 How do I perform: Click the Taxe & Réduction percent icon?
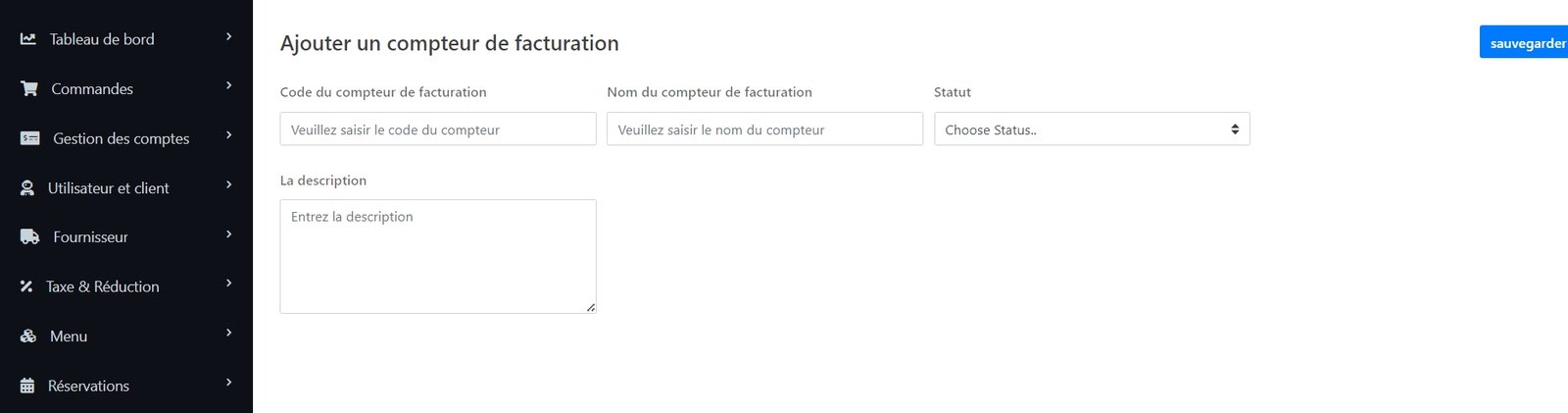[26, 286]
